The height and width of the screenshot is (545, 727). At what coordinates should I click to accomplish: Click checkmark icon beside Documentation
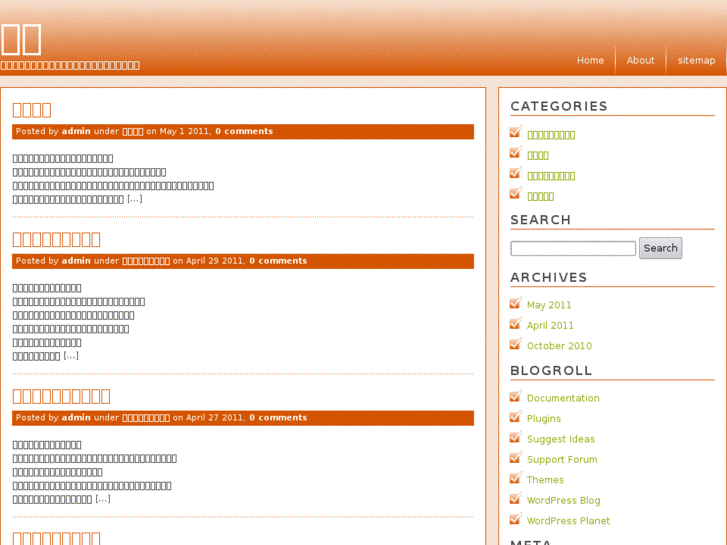[x=516, y=396]
